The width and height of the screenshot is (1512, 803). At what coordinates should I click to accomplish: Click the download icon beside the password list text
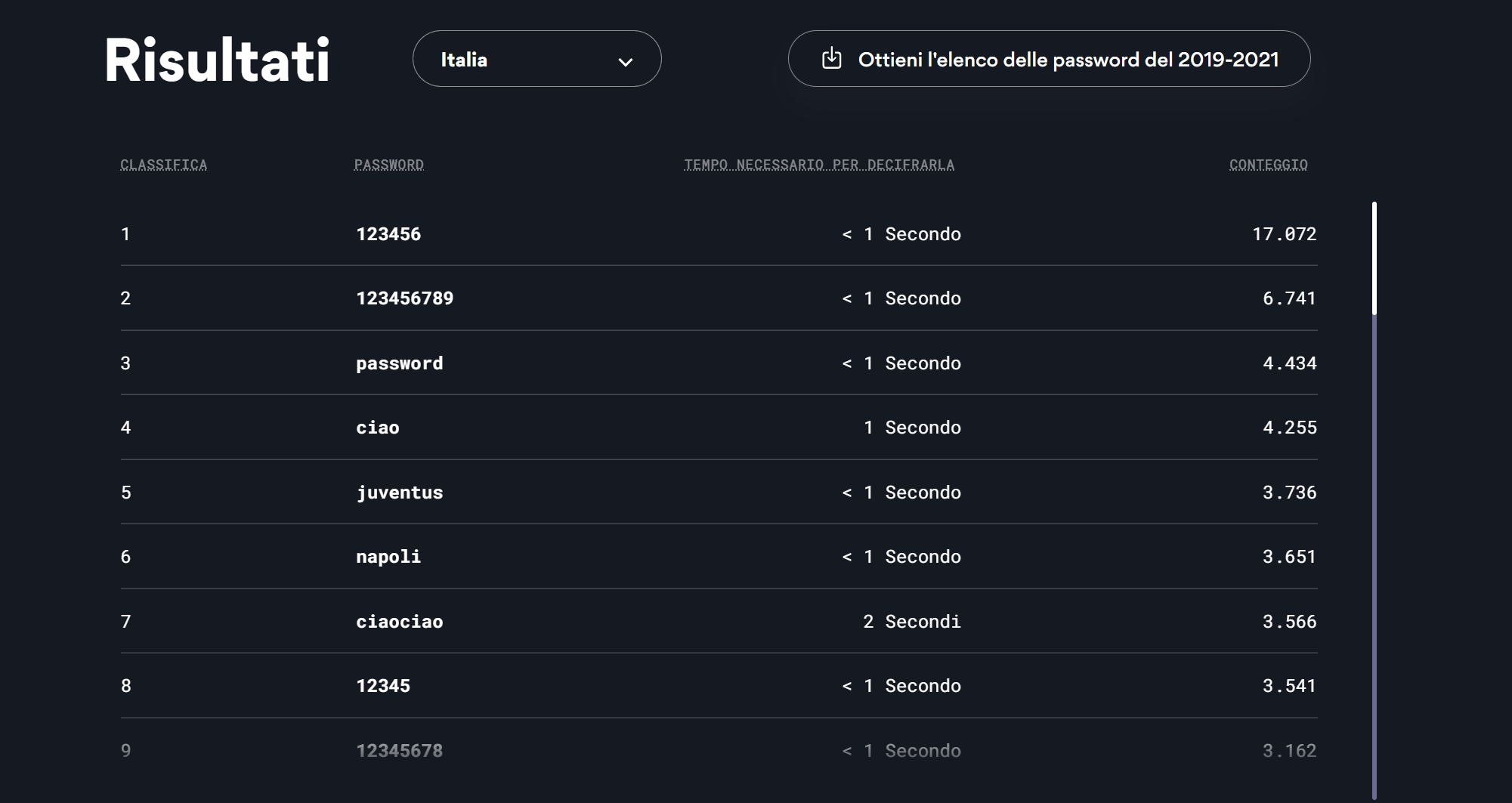coord(831,58)
